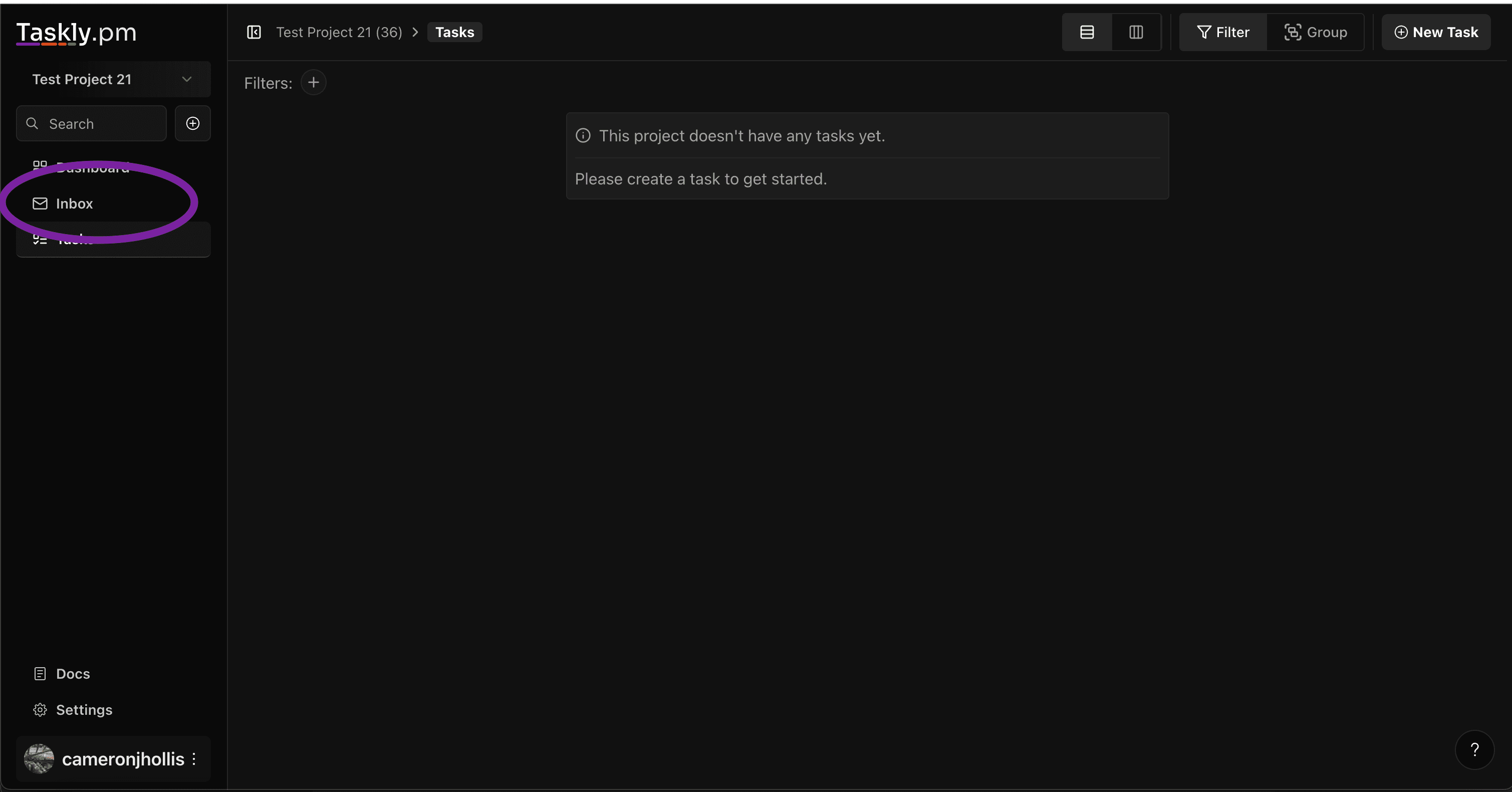
Task: Click the Settings gear icon
Action: coord(40,710)
